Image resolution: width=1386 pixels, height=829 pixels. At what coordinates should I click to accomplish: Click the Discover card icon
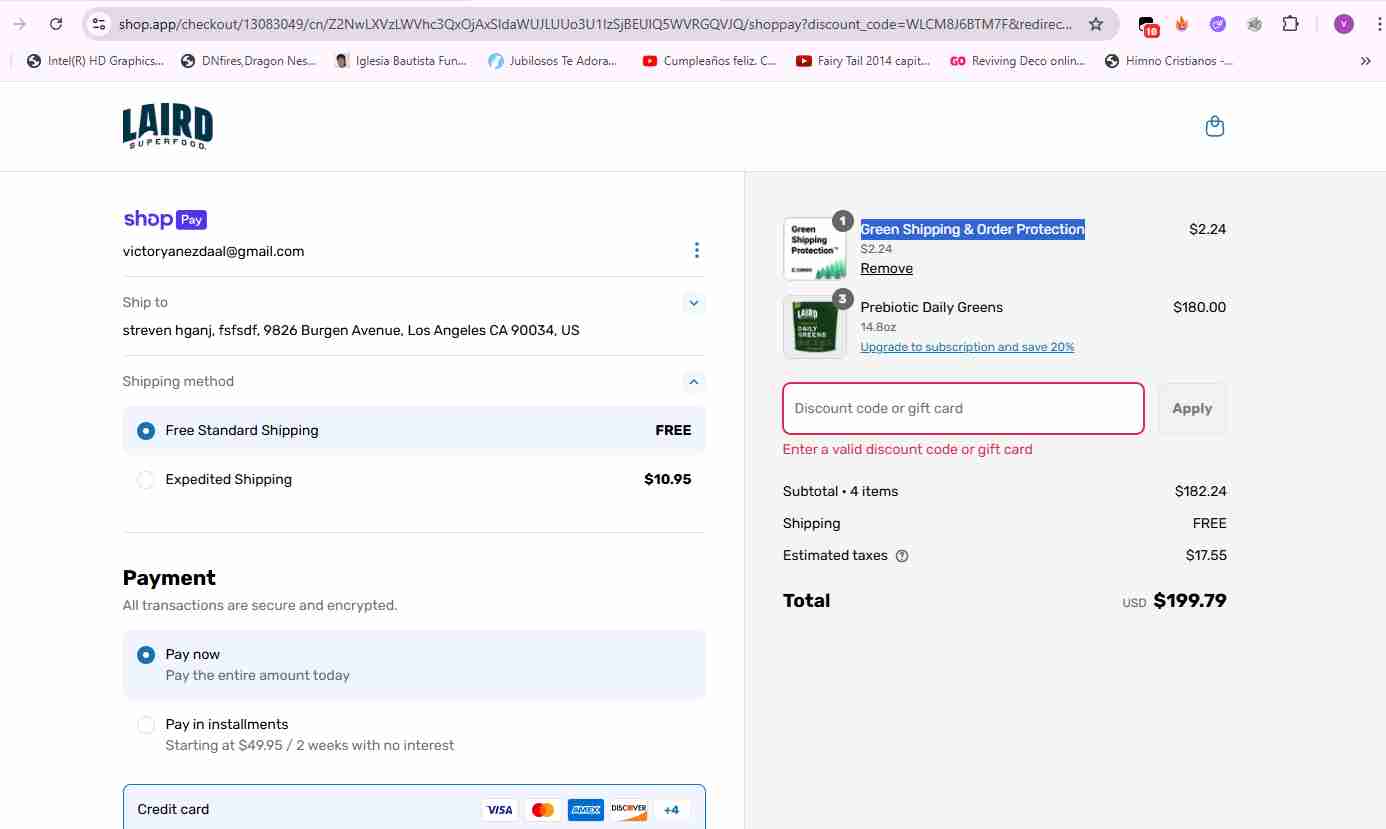pos(629,810)
